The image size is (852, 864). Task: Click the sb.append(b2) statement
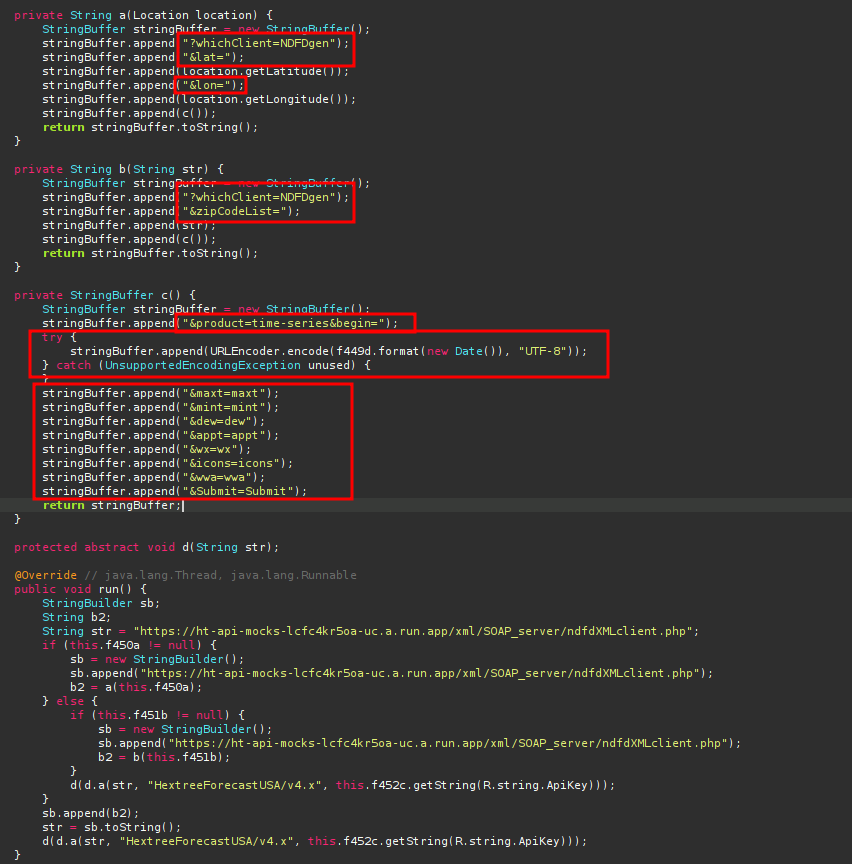[x=91, y=813]
